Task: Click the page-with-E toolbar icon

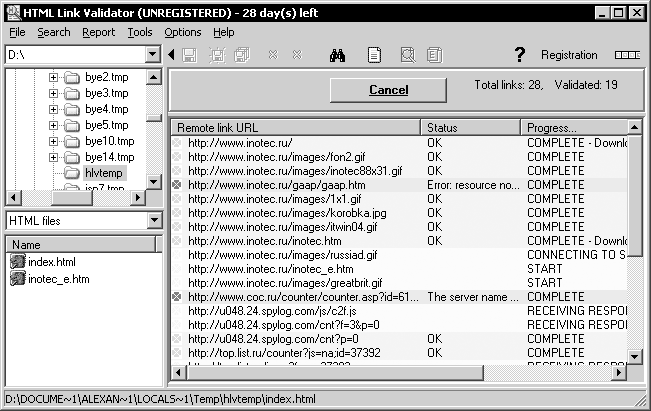Action: [434, 55]
